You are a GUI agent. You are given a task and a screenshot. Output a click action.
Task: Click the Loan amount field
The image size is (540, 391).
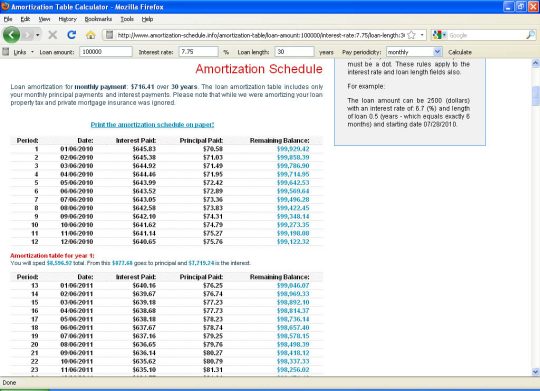(x=106, y=52)
